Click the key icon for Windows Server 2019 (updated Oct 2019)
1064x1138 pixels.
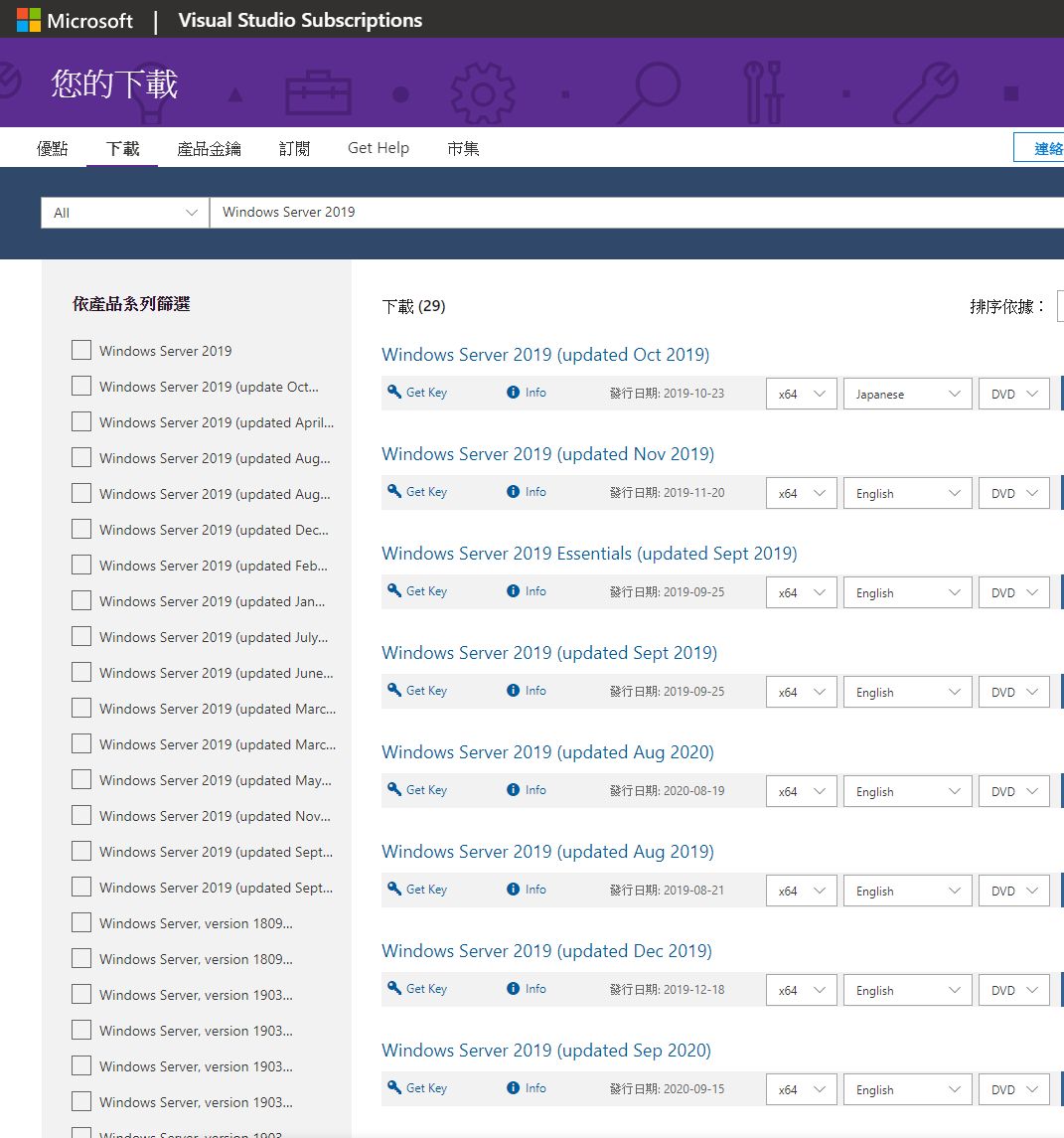pyautogui.click(x=394, y=392)
